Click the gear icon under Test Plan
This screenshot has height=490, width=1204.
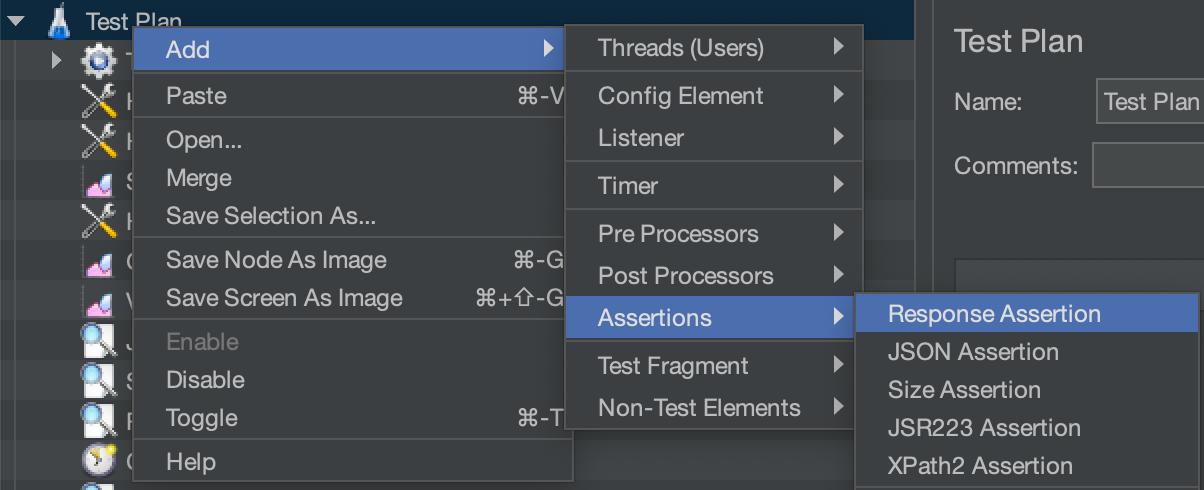point(98,62)
